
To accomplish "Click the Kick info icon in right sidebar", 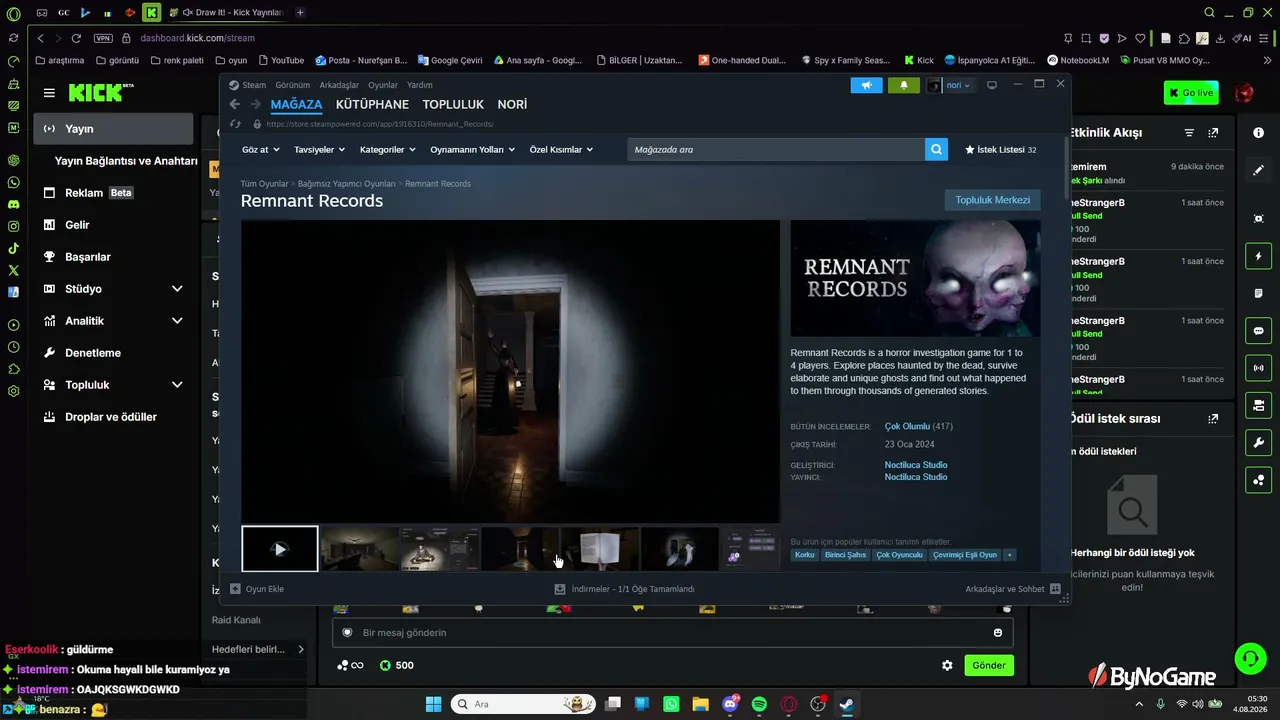I will 1258,133.
